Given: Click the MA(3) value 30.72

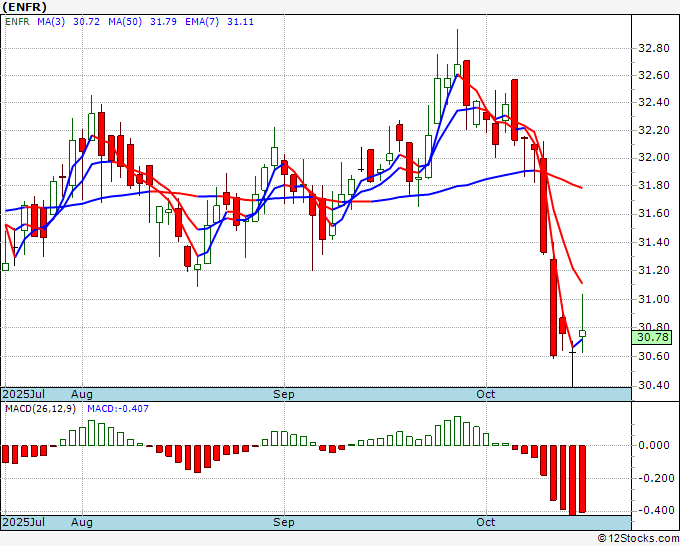Looking at the screenshot, I should [86, 22].
